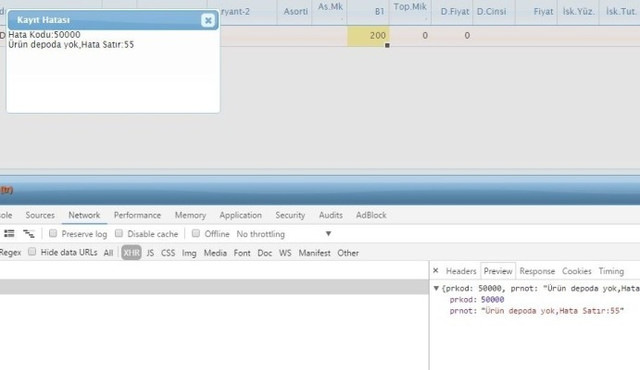Open the Cookies tab

[576, 271]
